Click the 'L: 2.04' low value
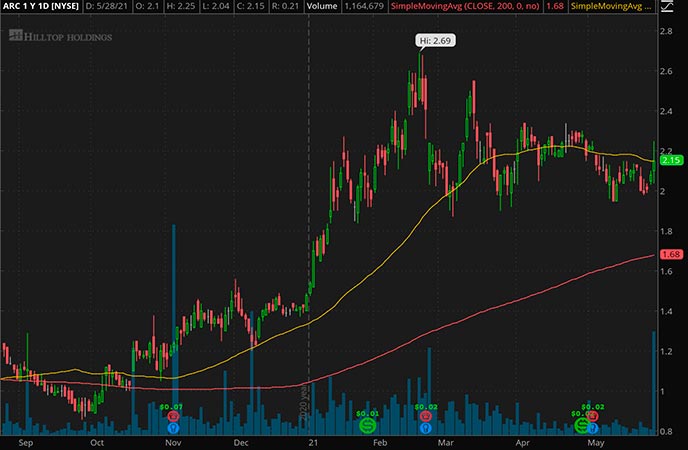688x450 pixels. (x=215, y=6)
